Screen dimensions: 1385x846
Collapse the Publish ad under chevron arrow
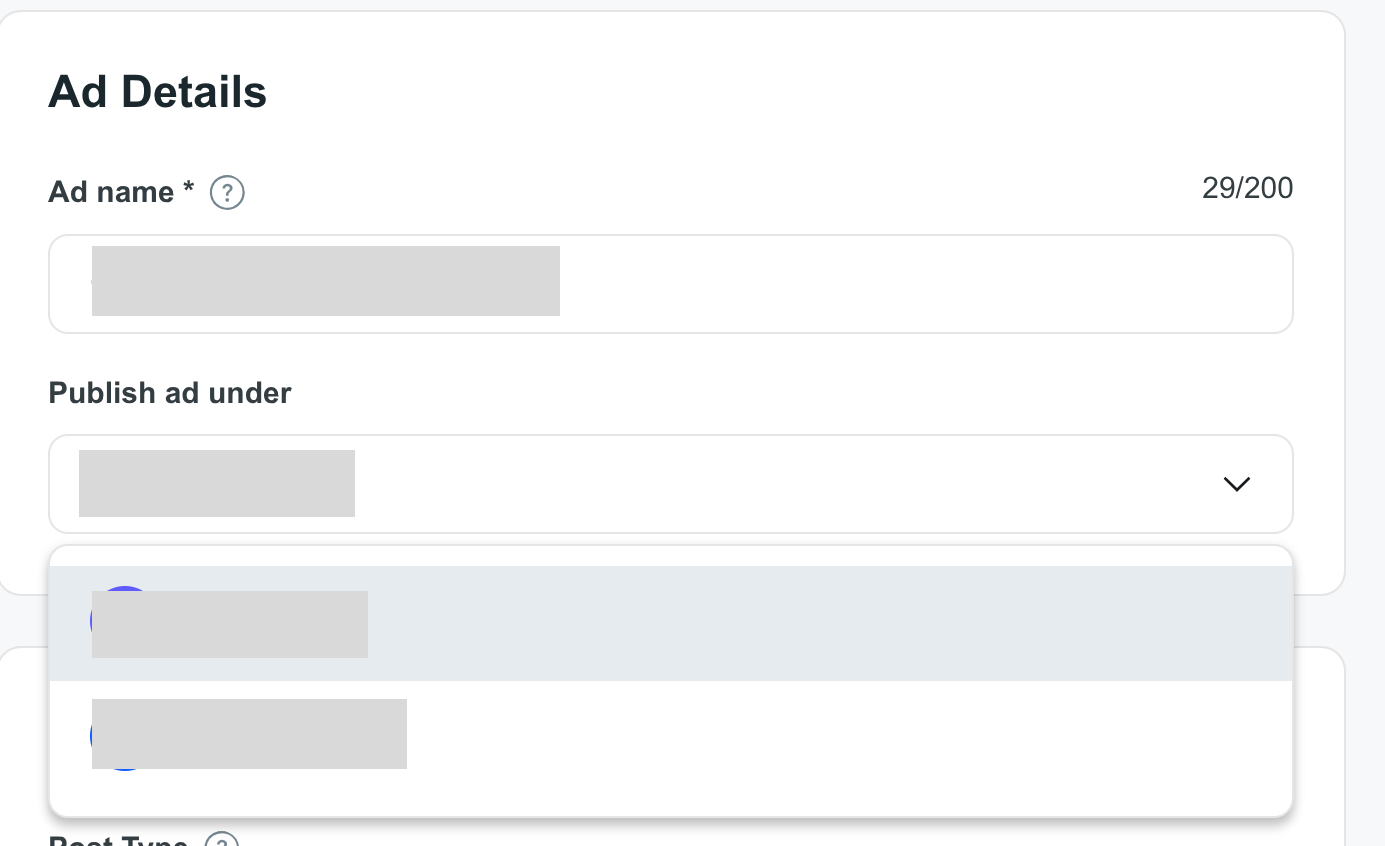pyautogui.click(x=1236, y=484)
